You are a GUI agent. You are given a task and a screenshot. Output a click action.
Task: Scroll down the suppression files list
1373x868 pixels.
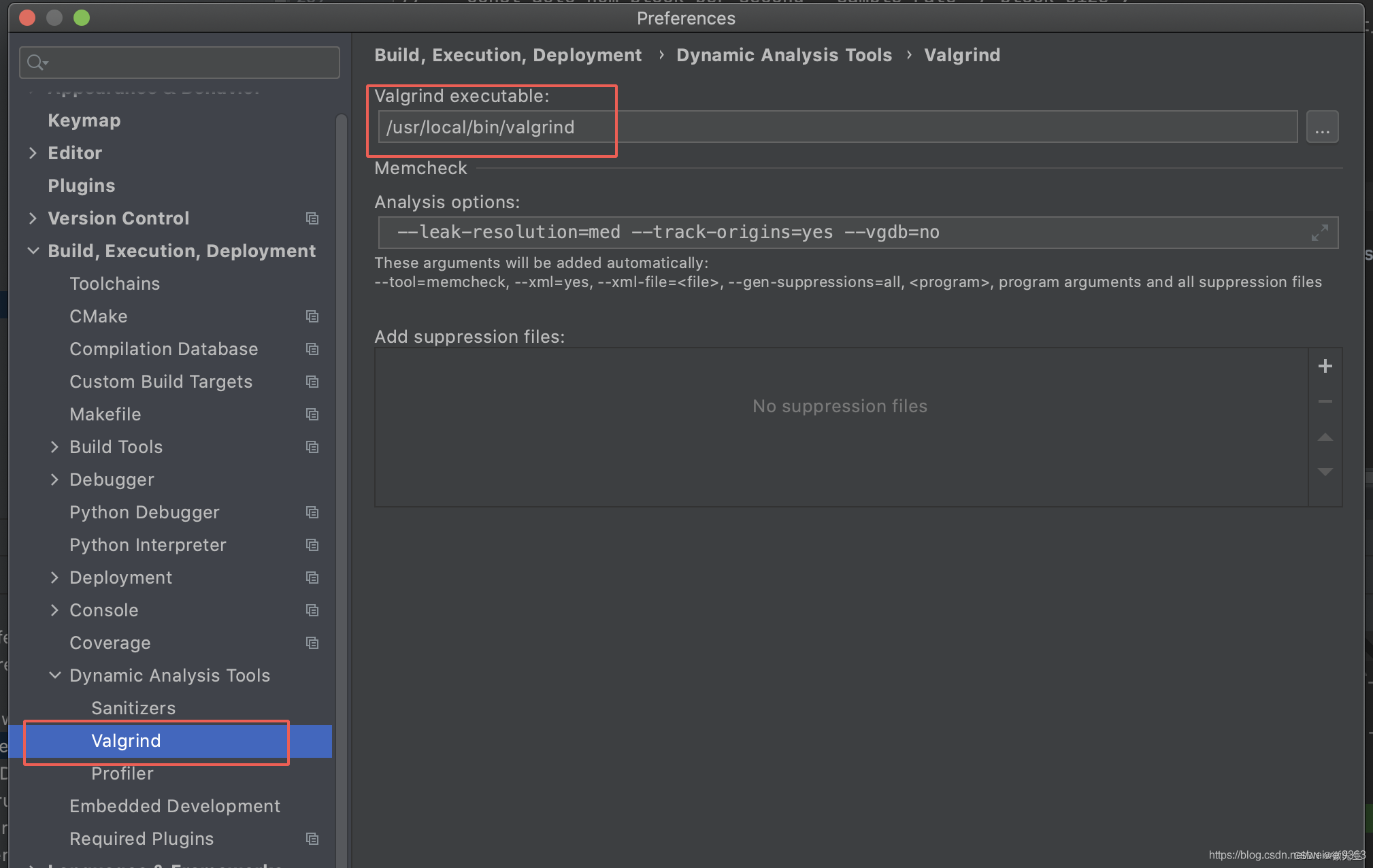point(1326,470)
